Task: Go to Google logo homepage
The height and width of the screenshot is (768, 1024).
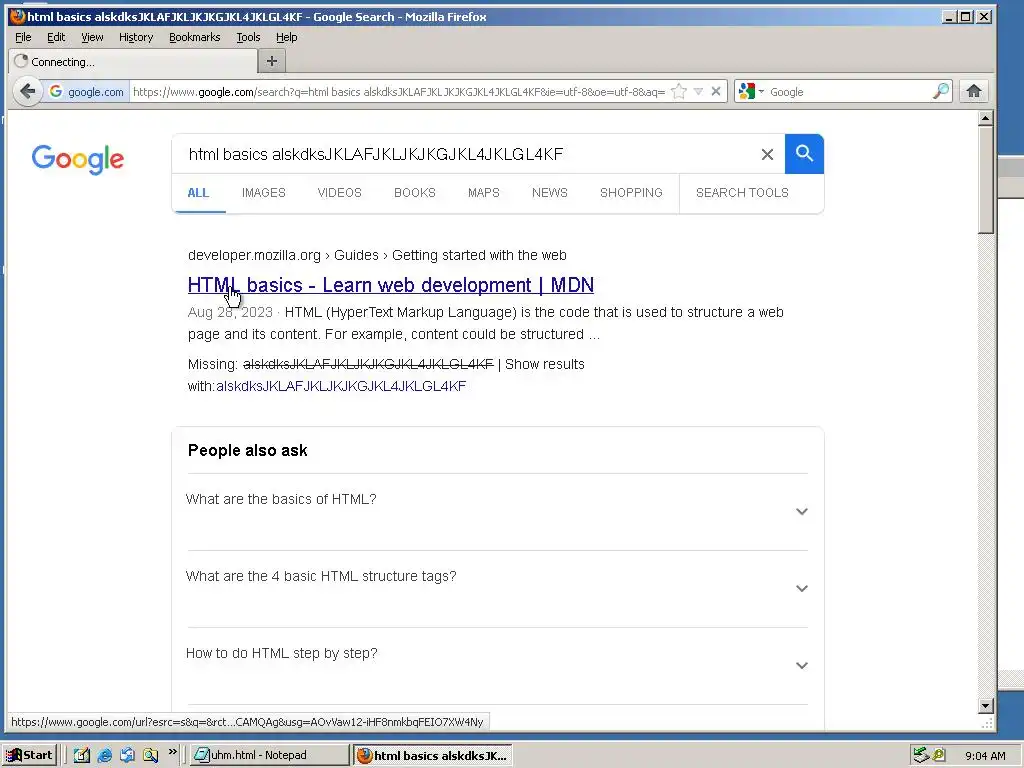Action: click(78, 159)
